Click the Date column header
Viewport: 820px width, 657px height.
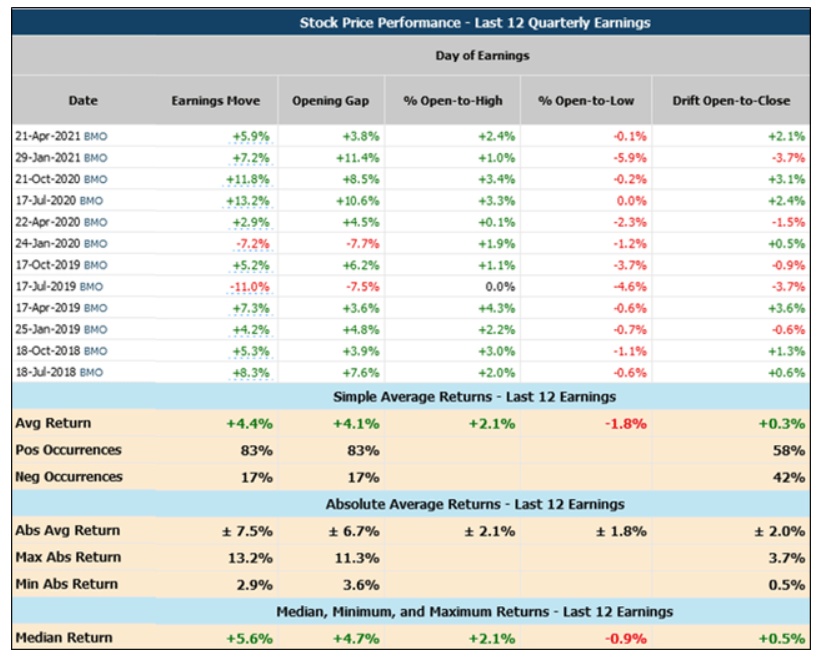(x=83, y=100)
